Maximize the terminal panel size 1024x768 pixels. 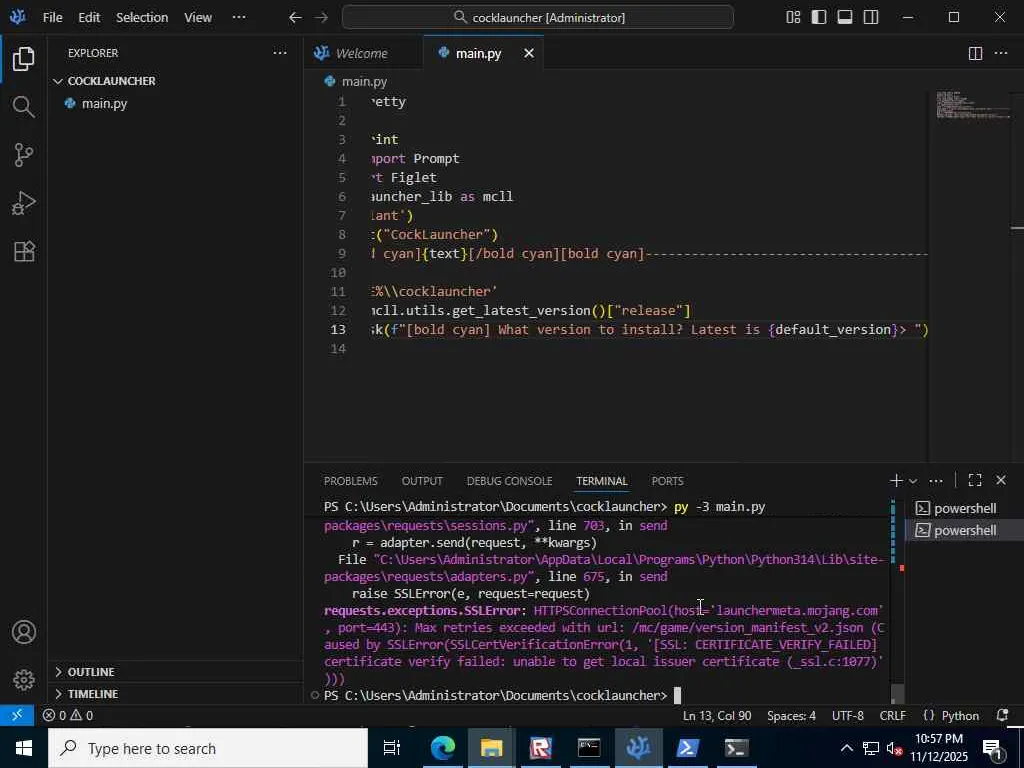tap(975, 481)
